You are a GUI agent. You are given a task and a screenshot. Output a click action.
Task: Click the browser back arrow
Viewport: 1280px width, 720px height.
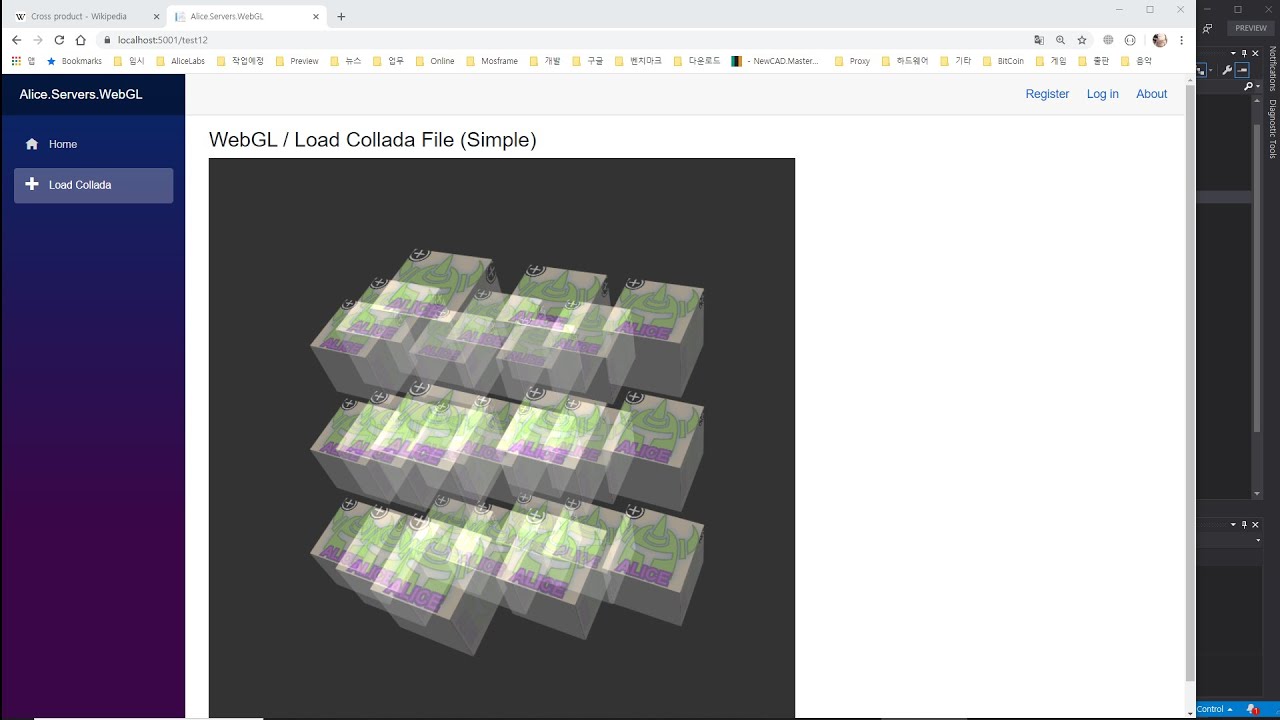click(16, 40)
